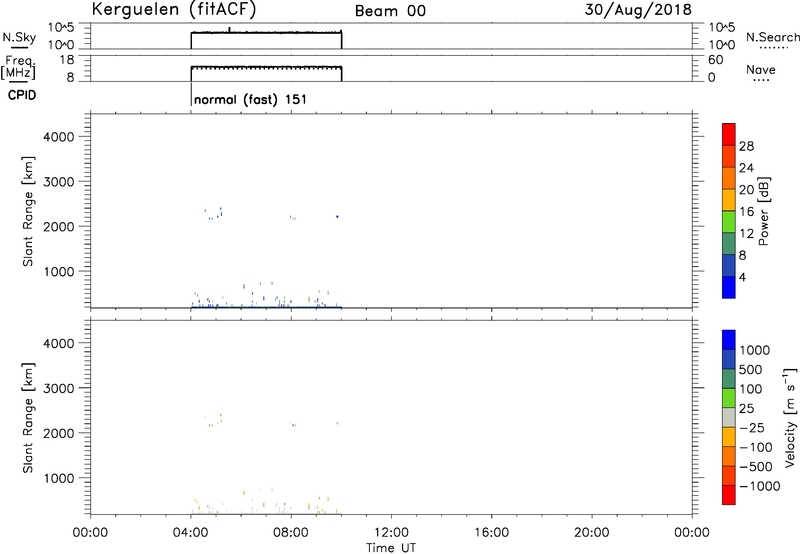Viewport: 800px width, 554px height.
Task: Click the date '30/Aug/2018'
Action: tap(638, 10)
